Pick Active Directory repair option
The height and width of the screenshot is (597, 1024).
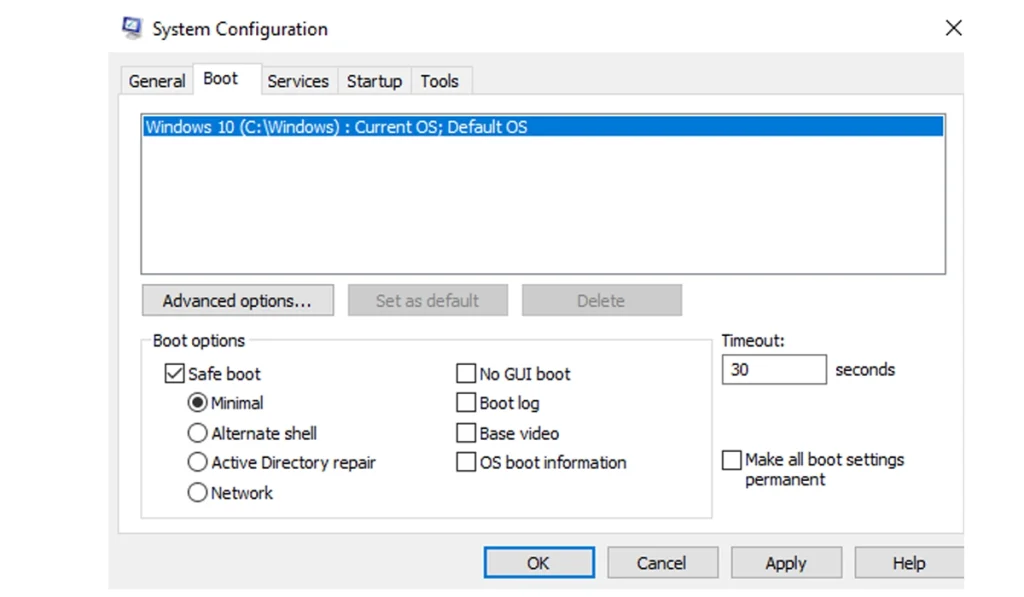point(198,462)
